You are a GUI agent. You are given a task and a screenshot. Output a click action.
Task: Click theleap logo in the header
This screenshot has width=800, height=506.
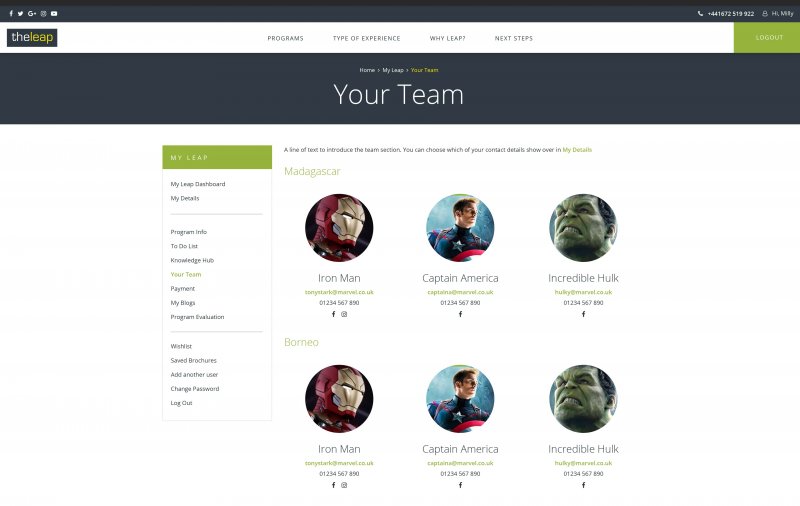pyautogui.click(x=32, y=38)
